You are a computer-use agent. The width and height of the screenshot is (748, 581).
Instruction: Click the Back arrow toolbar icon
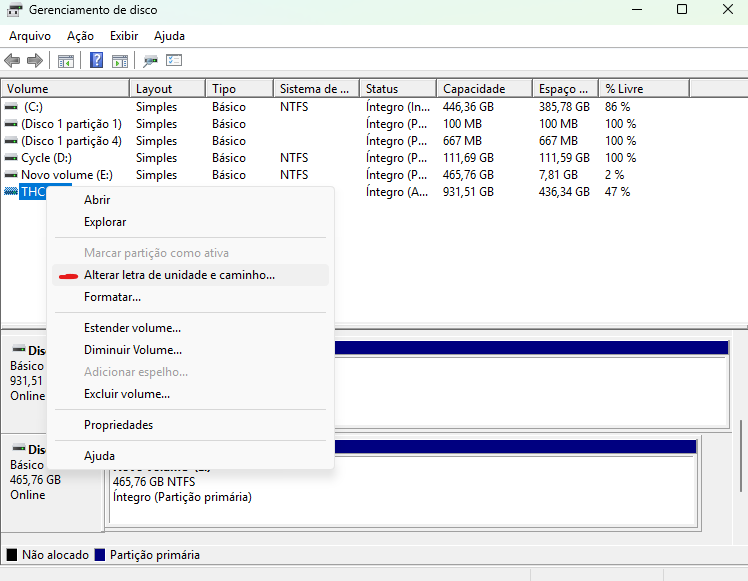point(12,61)
